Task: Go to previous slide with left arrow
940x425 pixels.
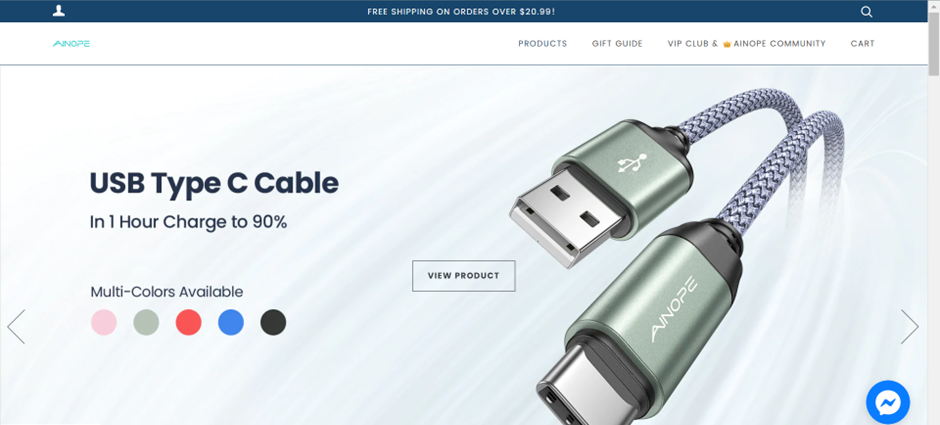Action: [x=16, y=327]
